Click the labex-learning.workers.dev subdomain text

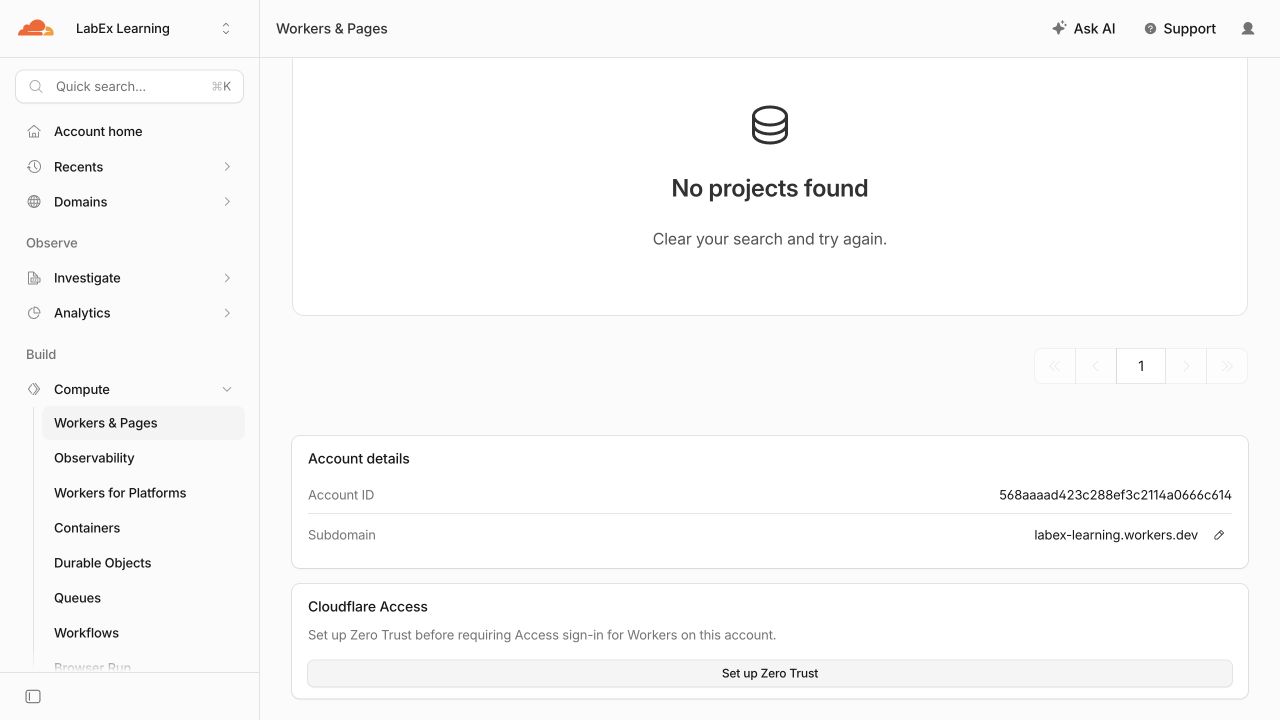point(1116,535)
